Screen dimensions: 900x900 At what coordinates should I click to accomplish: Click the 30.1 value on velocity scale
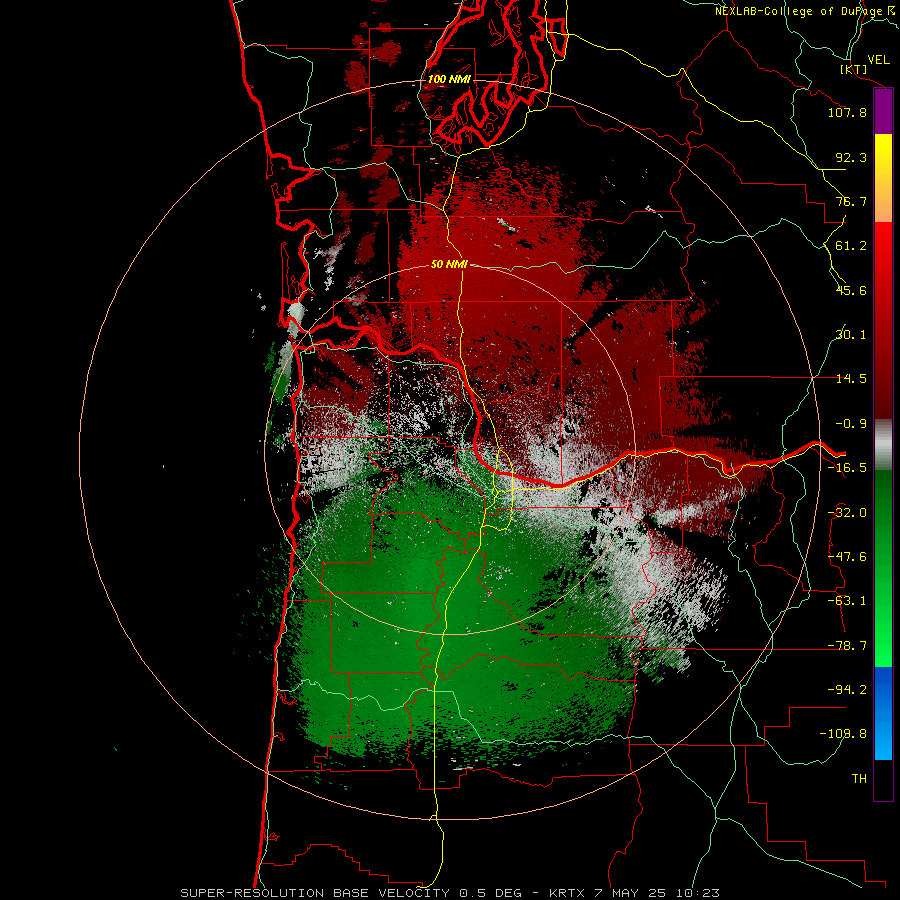851,335
